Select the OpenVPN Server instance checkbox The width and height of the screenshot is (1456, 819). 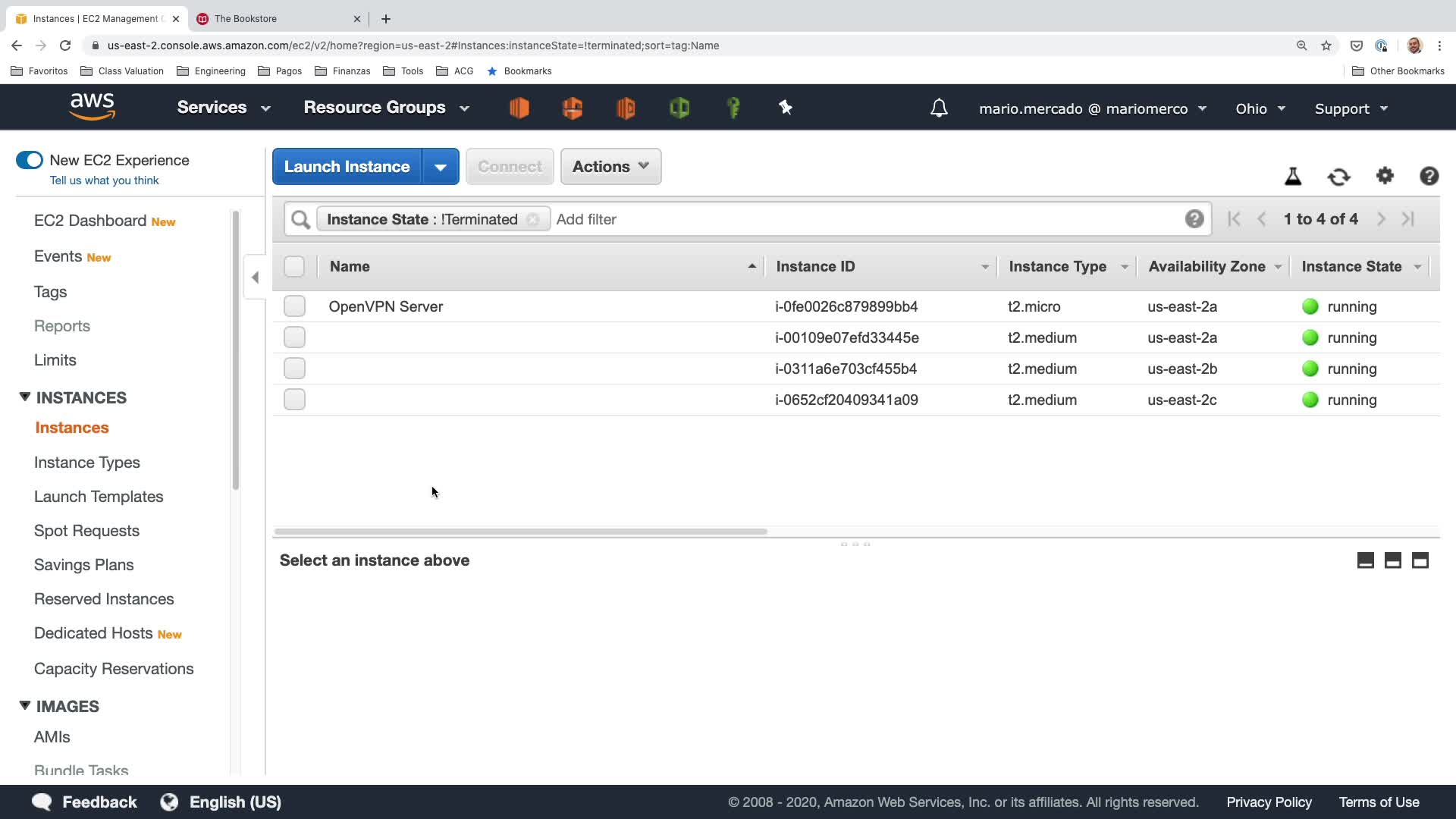click(x=294, y=306)
